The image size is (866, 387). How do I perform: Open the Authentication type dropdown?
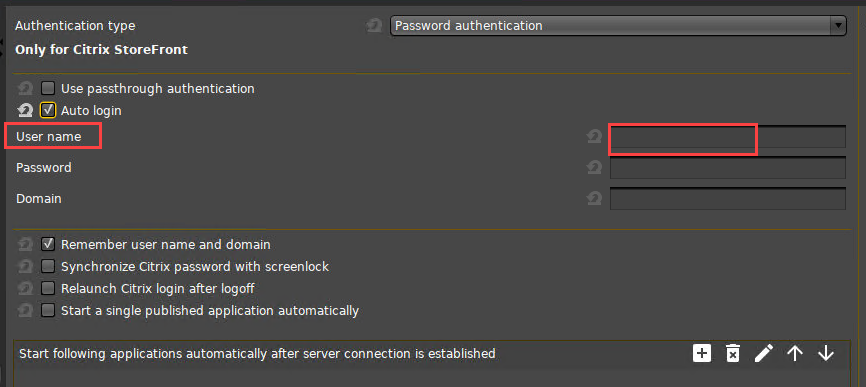(x=618, y=25)
